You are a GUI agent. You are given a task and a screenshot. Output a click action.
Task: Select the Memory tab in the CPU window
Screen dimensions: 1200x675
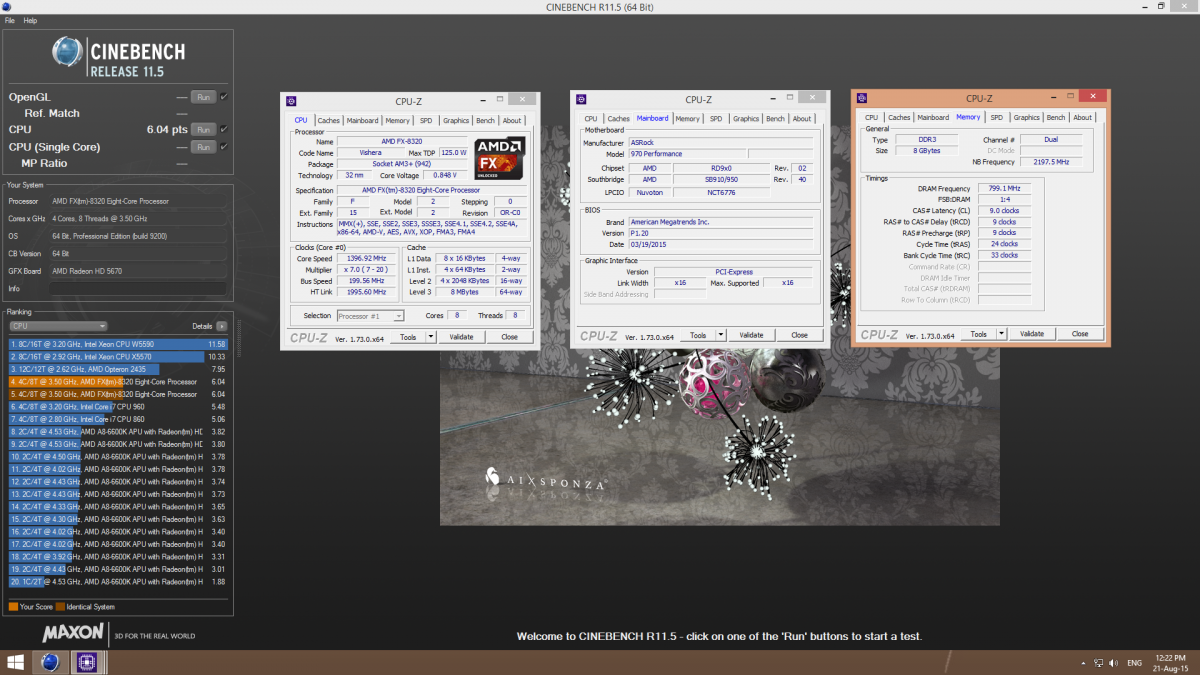[397, 120]
